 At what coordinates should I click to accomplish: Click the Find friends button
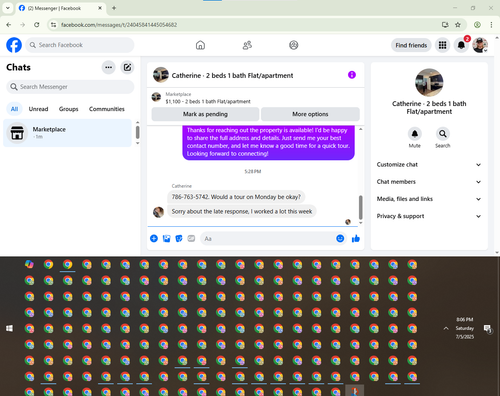point(411,45)
